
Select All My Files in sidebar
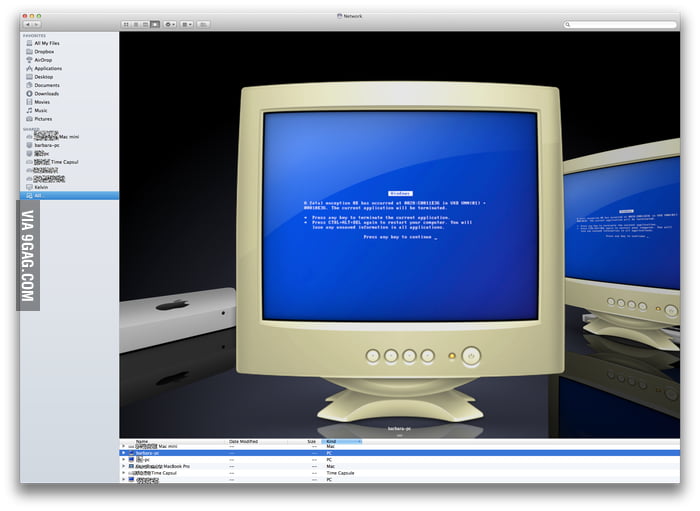[48, 44]
